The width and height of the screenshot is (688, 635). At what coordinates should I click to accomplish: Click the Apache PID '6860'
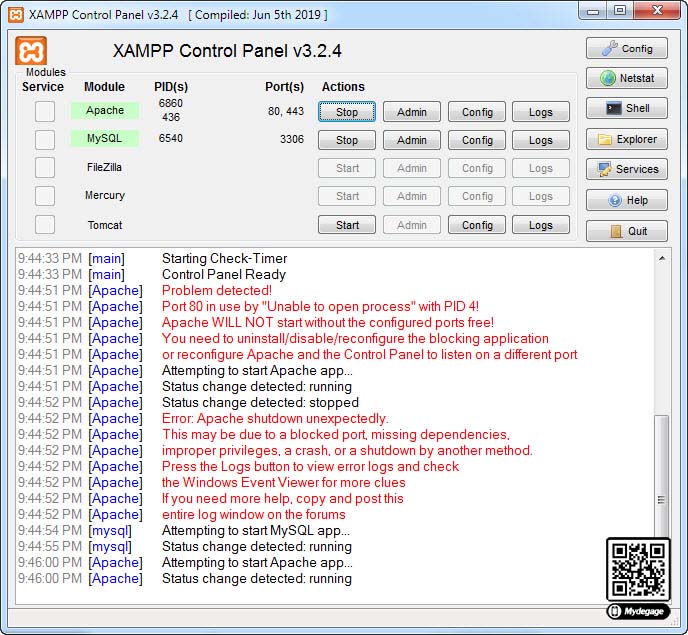point(171,103)
